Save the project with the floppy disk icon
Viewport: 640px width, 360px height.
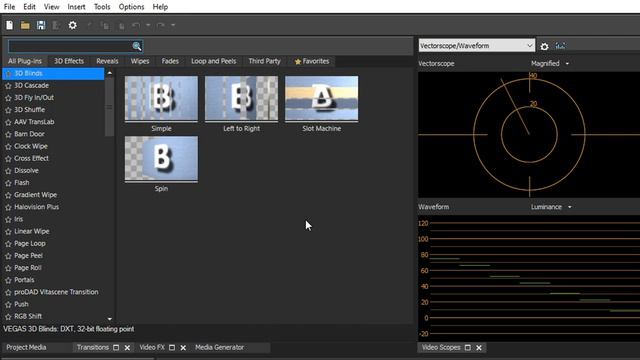[x=41, y=25]
